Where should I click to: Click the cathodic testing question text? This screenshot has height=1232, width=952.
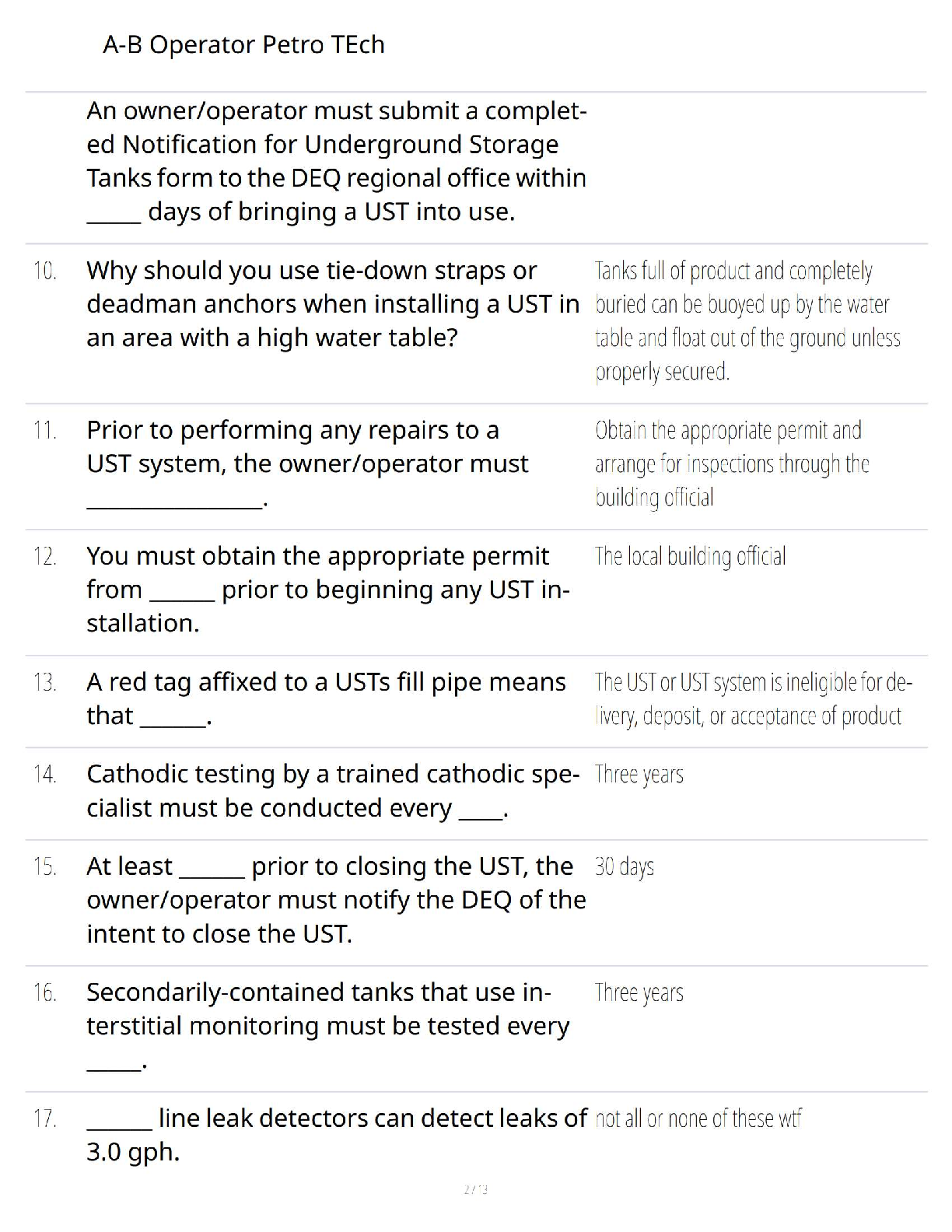[332, 791]
